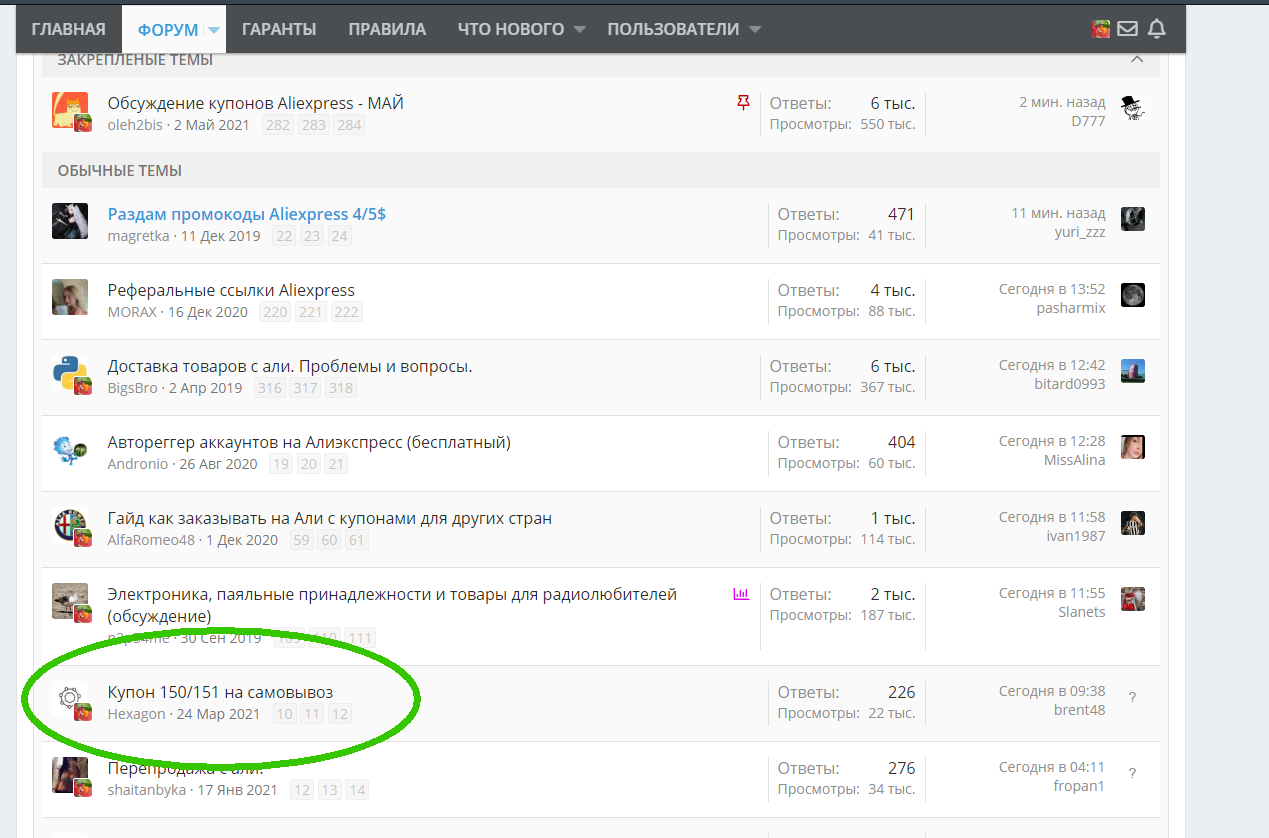Open thread Купон 150/151 на самовывоз
Image resolution: width=1269 pixels, height=838 pixels.
pyautogui.click(x=220, y=692)
